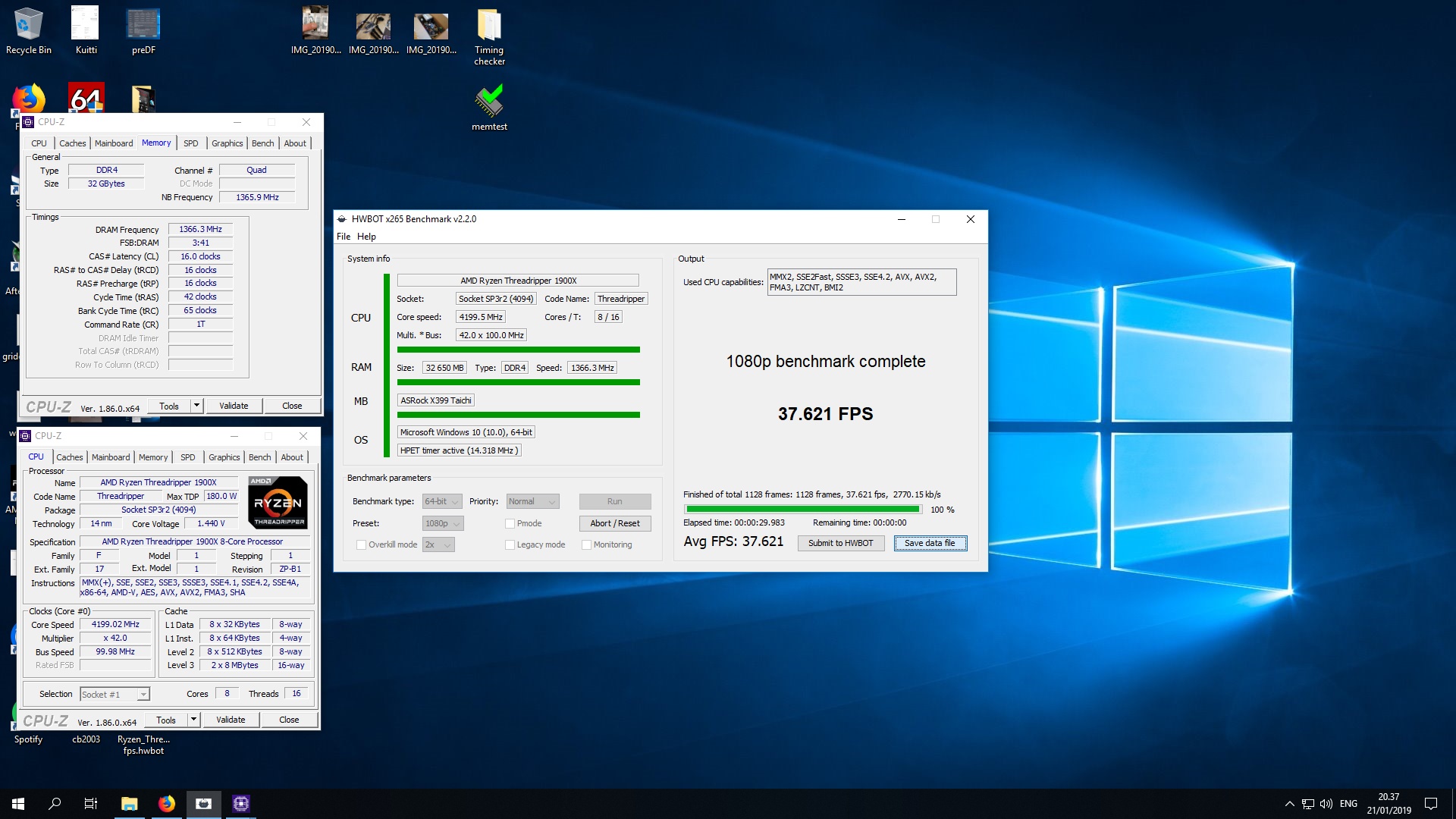This screenshot has height=819, width=1456.
Task: Click the Ryzen Threadripper logo in CPU-Z
Action: point(278,503)
